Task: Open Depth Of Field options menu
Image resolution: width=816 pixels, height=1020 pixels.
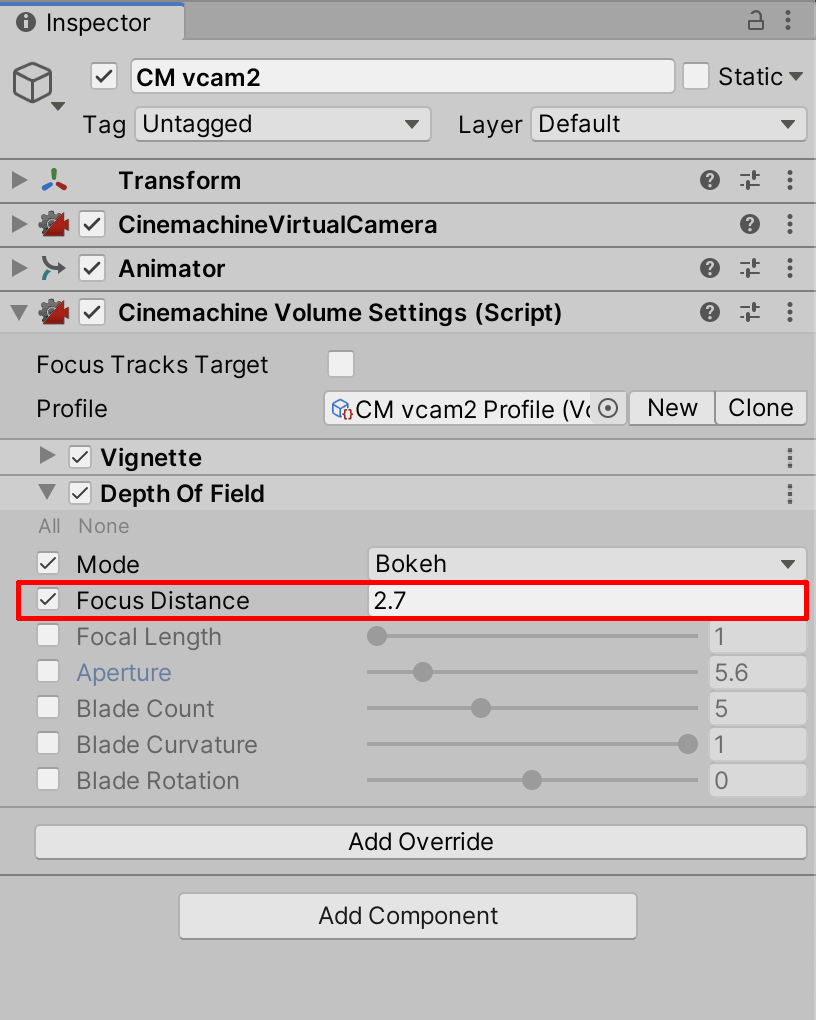Action: tap(790, 494)
